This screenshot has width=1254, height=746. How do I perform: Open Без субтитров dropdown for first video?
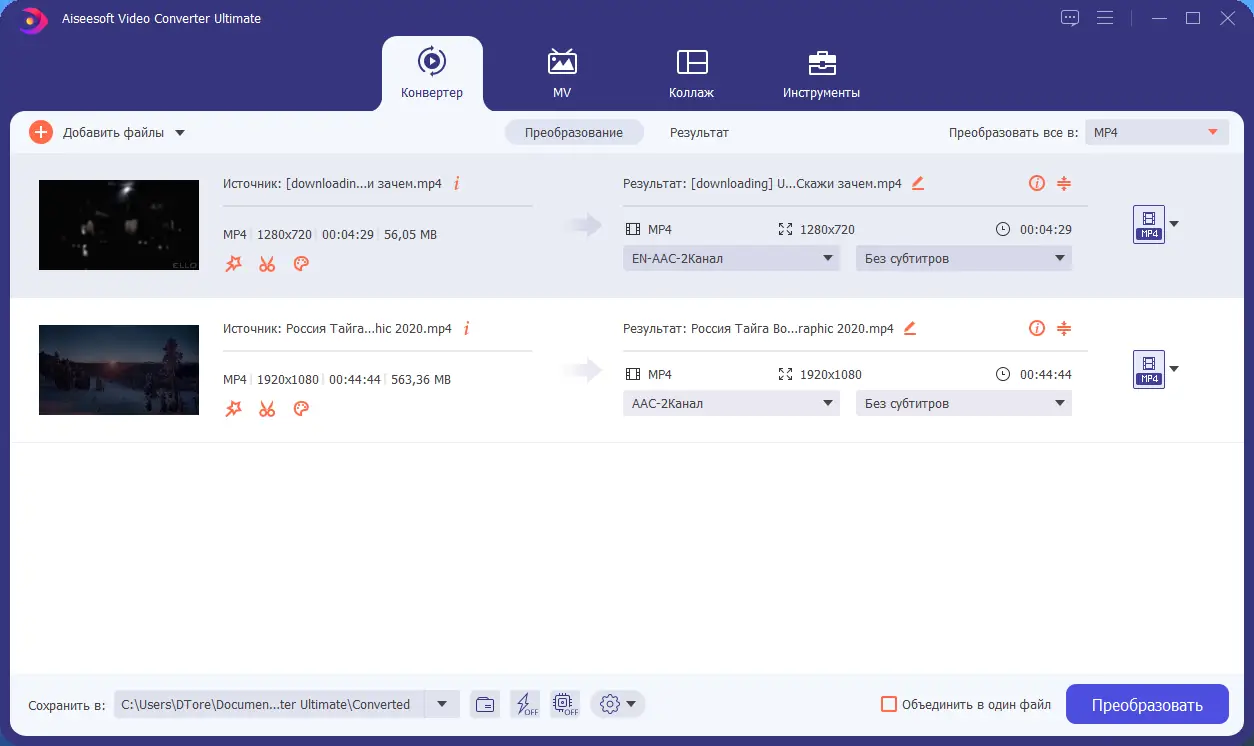click(964, 258)
